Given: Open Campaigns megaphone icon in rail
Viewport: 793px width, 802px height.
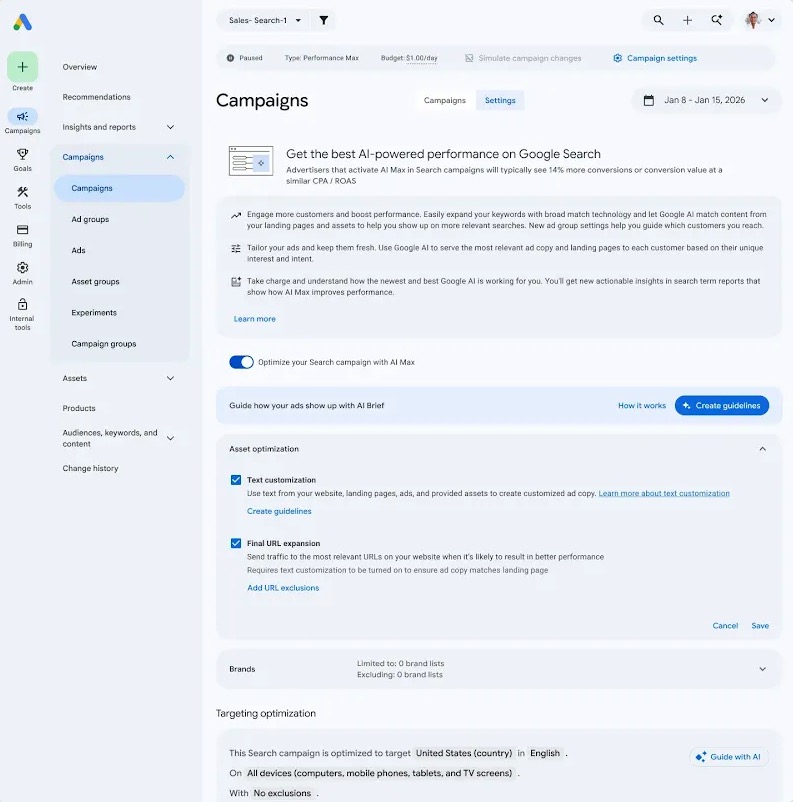Looking at the screenshot, I should [x=23, y=117].
